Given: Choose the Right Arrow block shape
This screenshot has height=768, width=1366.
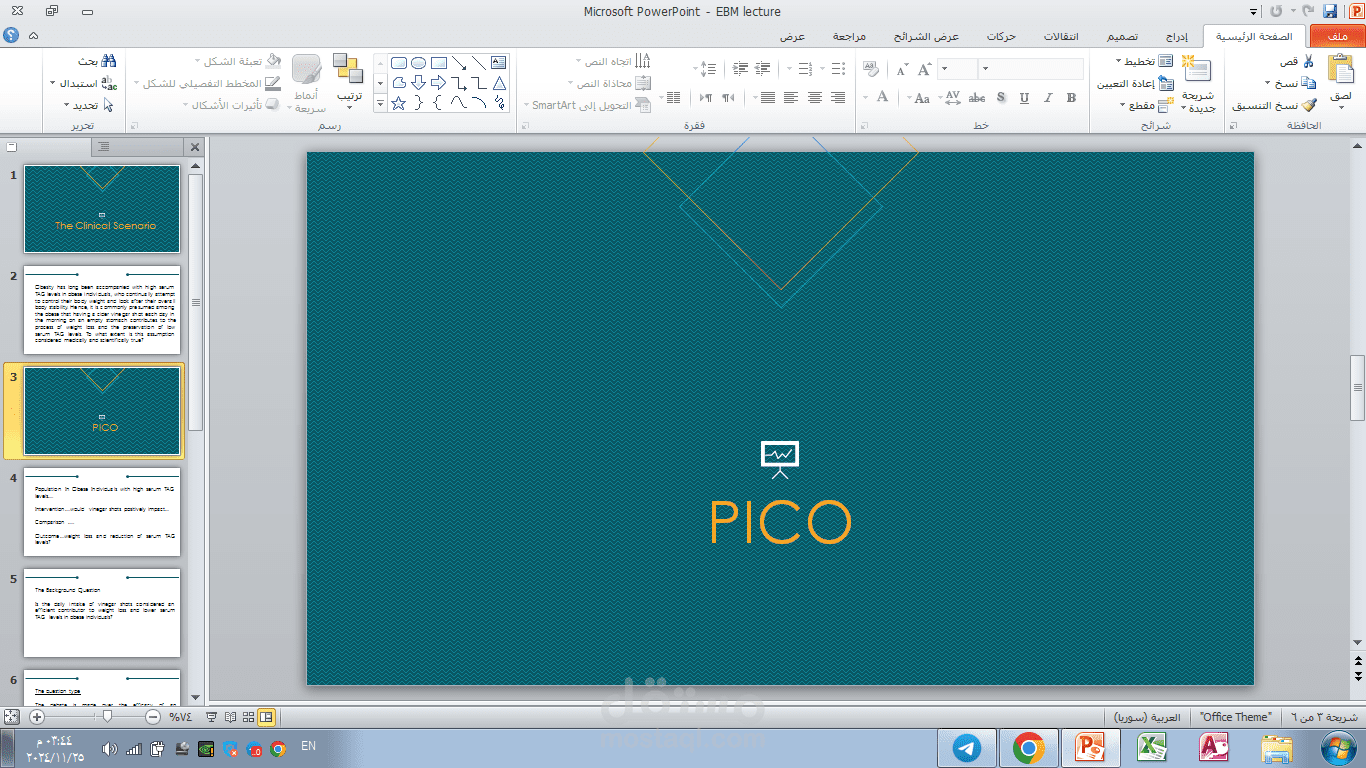Looking at the screenshot, I should tap(439, 83).
